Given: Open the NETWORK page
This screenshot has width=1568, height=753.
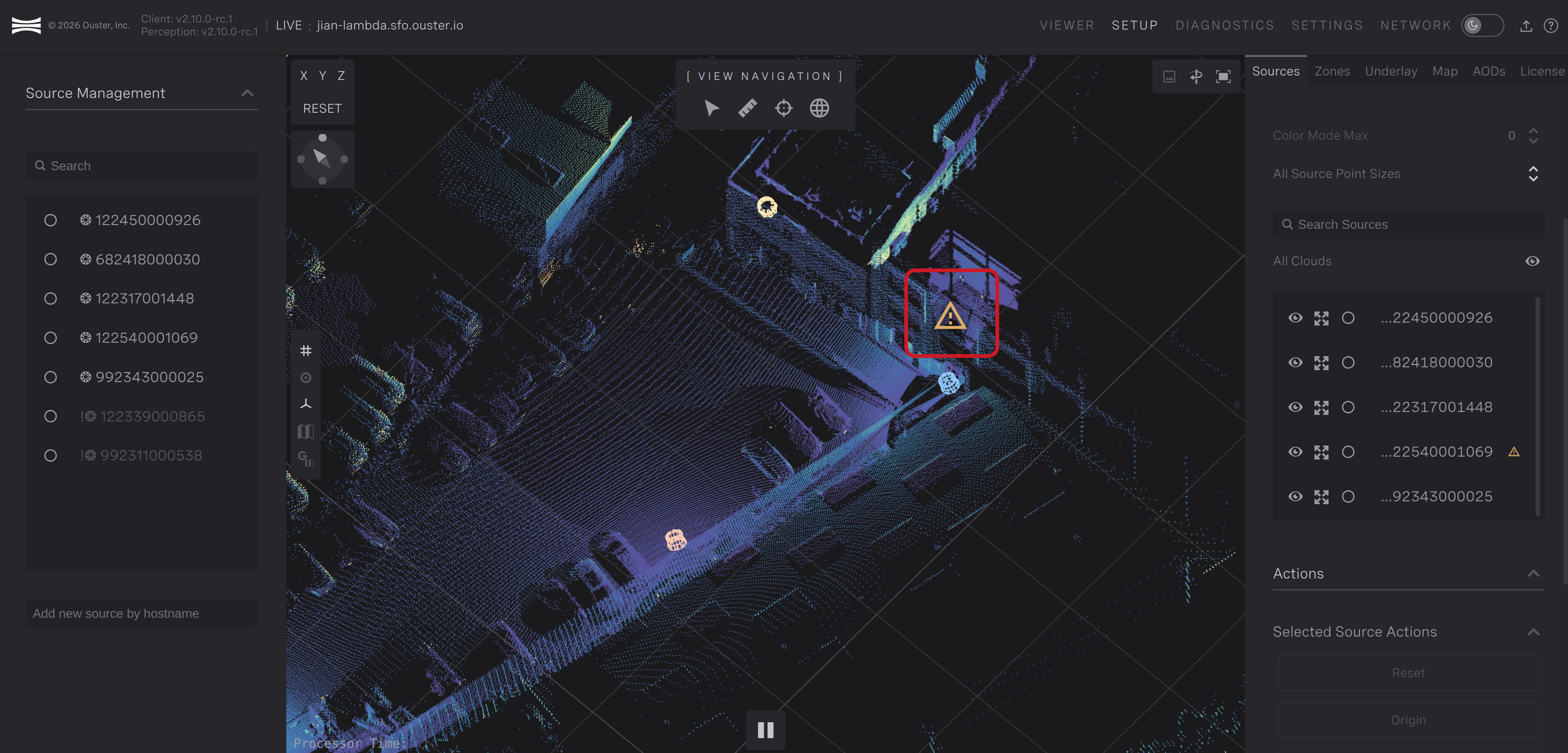Looking at the screenshot, I should (x=1415, y=25).
